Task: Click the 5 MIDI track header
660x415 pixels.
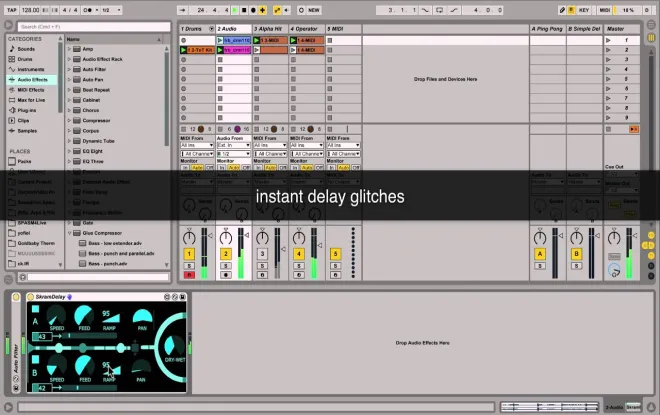Action: click(x=343, y=29)
